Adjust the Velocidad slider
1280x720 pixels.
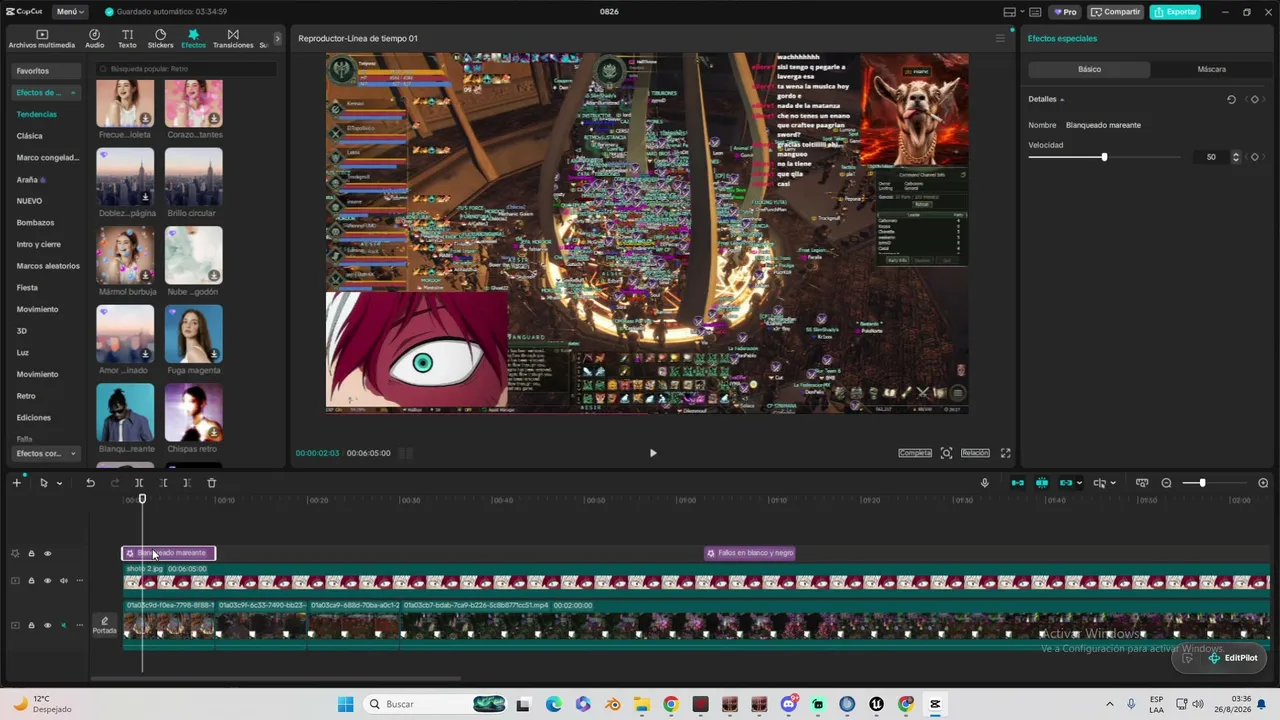1104,157
